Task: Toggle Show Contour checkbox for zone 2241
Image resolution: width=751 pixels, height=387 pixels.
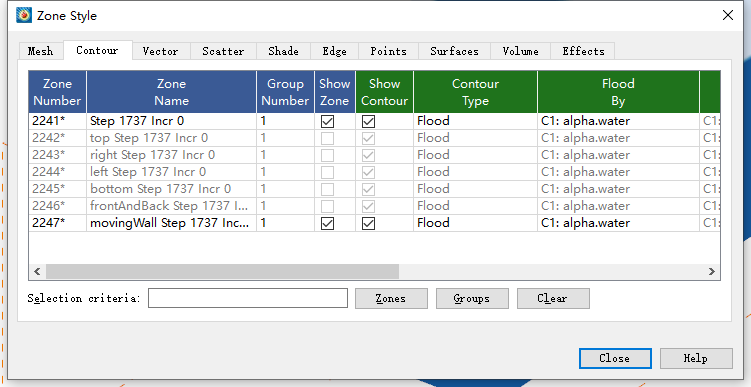Action: click(368, 122)
